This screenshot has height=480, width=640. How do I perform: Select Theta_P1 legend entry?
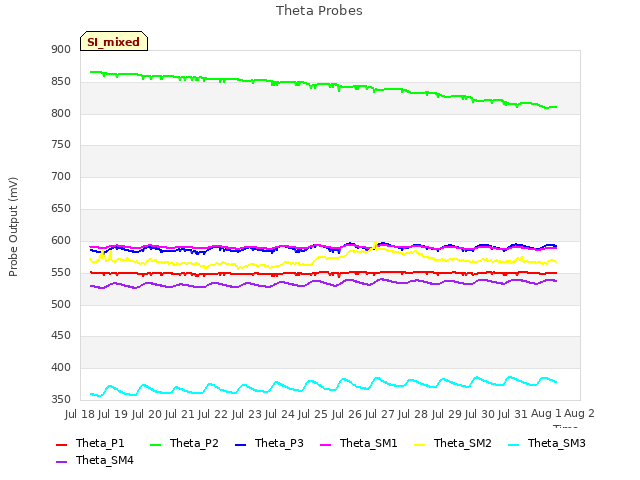[x=90, y=443]
